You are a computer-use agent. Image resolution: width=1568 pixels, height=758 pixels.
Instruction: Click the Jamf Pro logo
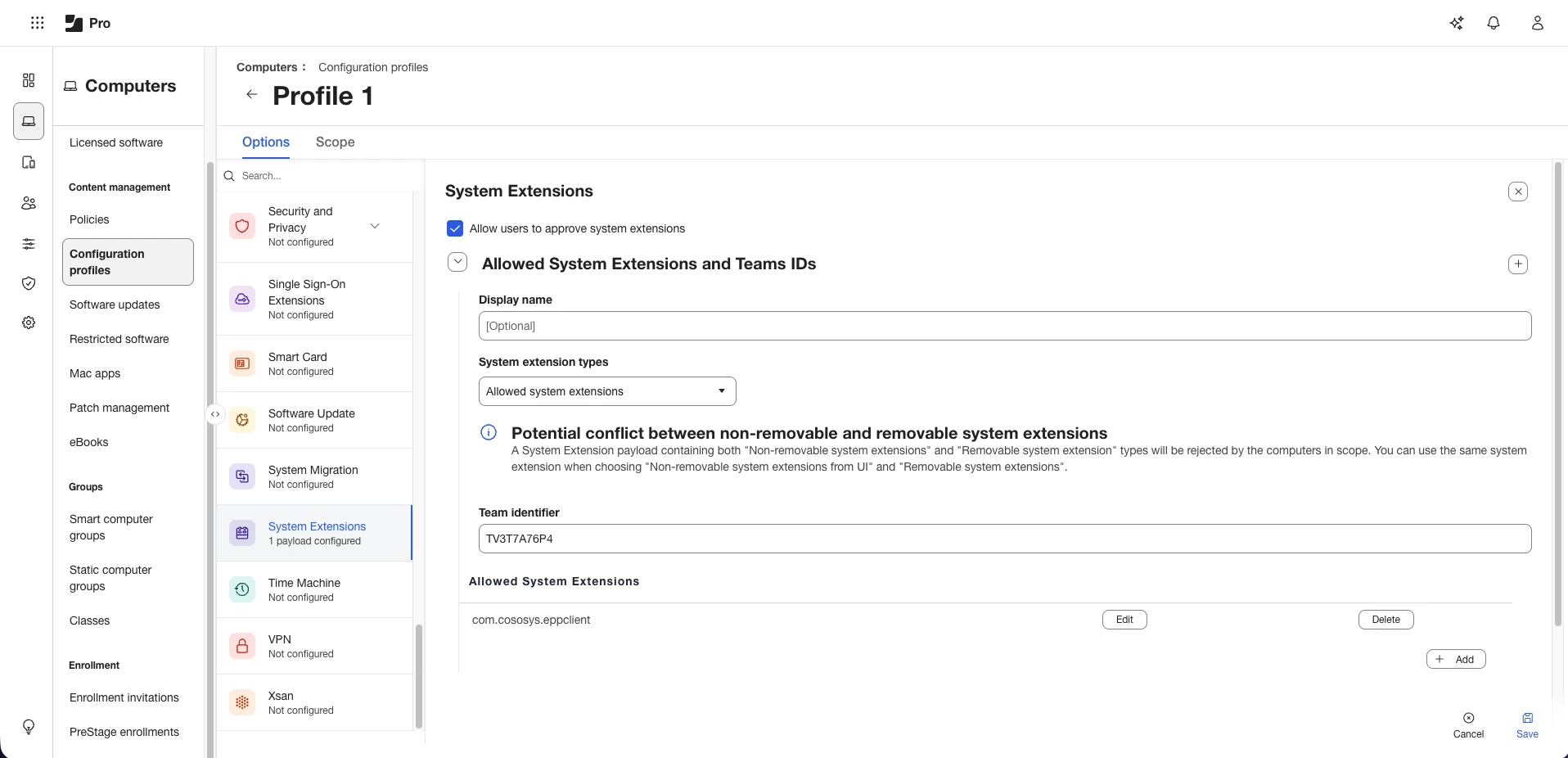(88, 23)
